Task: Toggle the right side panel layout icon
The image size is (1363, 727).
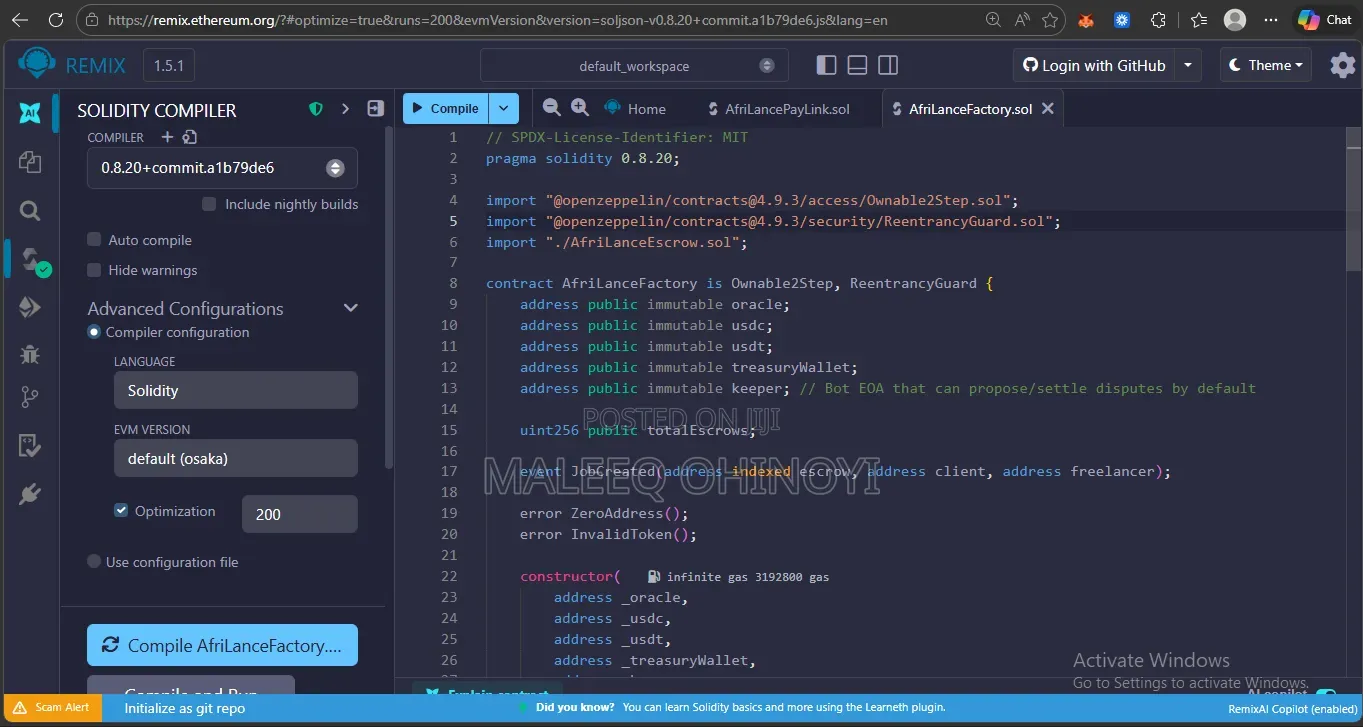Action: point(888,65)
